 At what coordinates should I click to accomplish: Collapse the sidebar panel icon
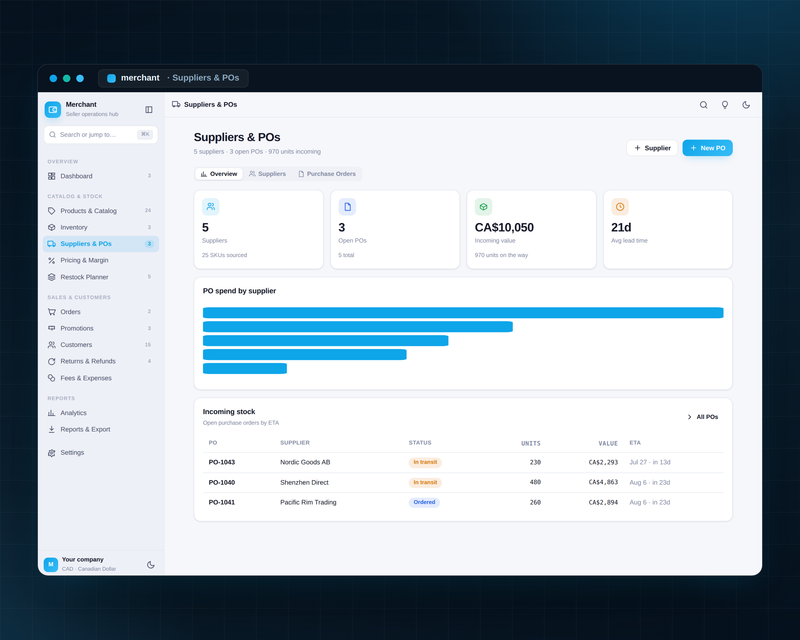(149, 109)
